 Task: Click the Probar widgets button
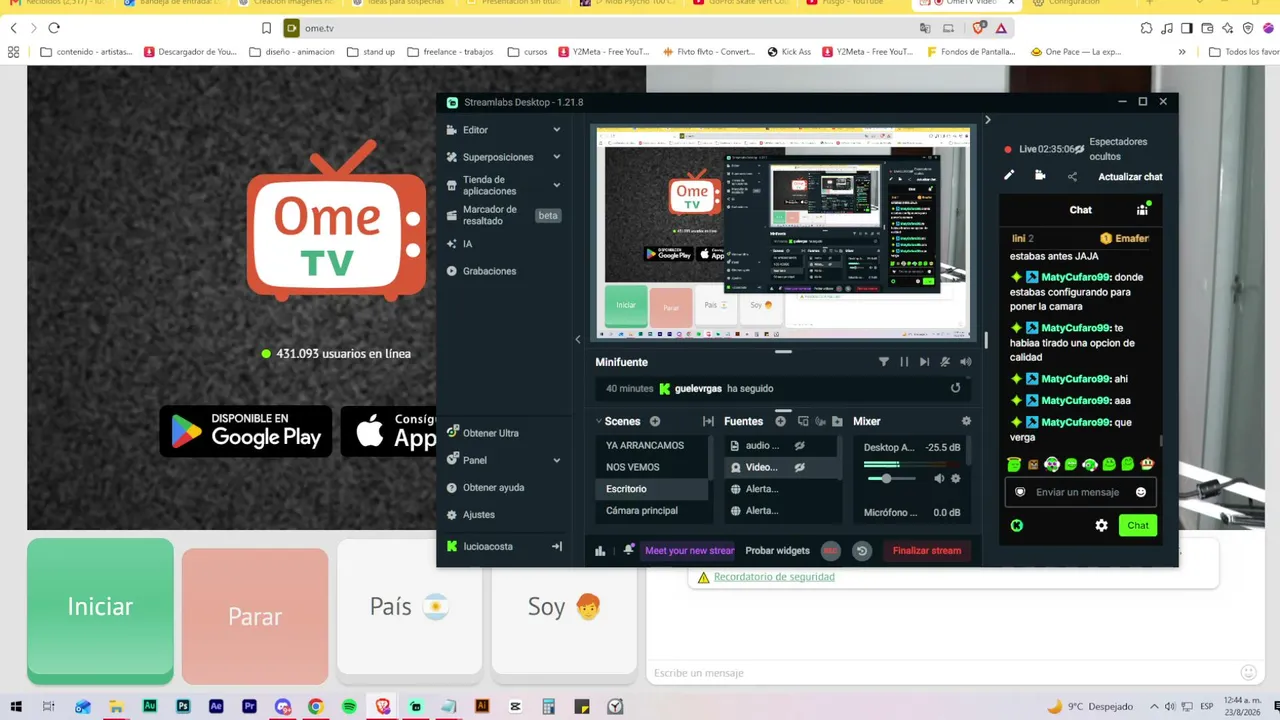tap(778, 551)
